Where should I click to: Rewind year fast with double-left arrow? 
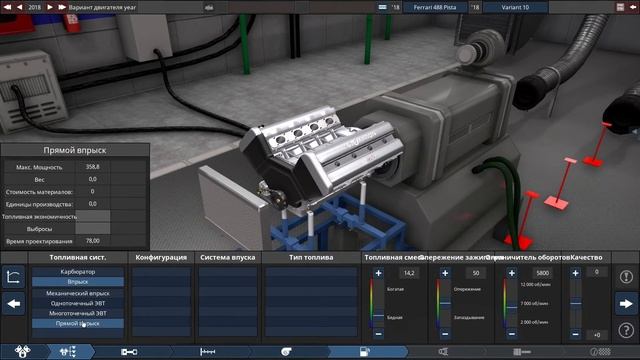pyautogui.click(x=7, y=7)
